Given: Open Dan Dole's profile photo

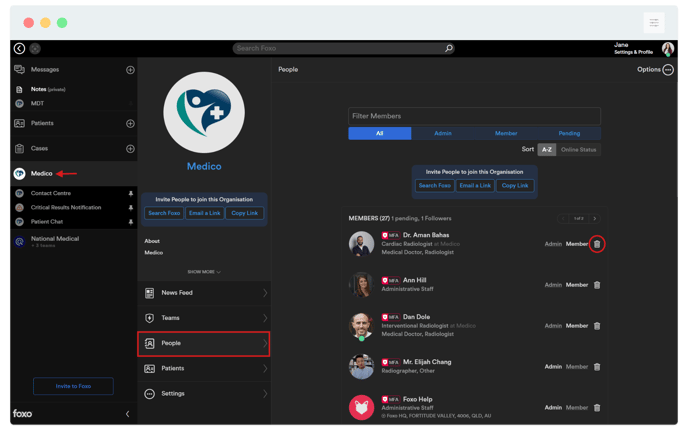Looking at the screenshot, I should click(x=361, y=326).
